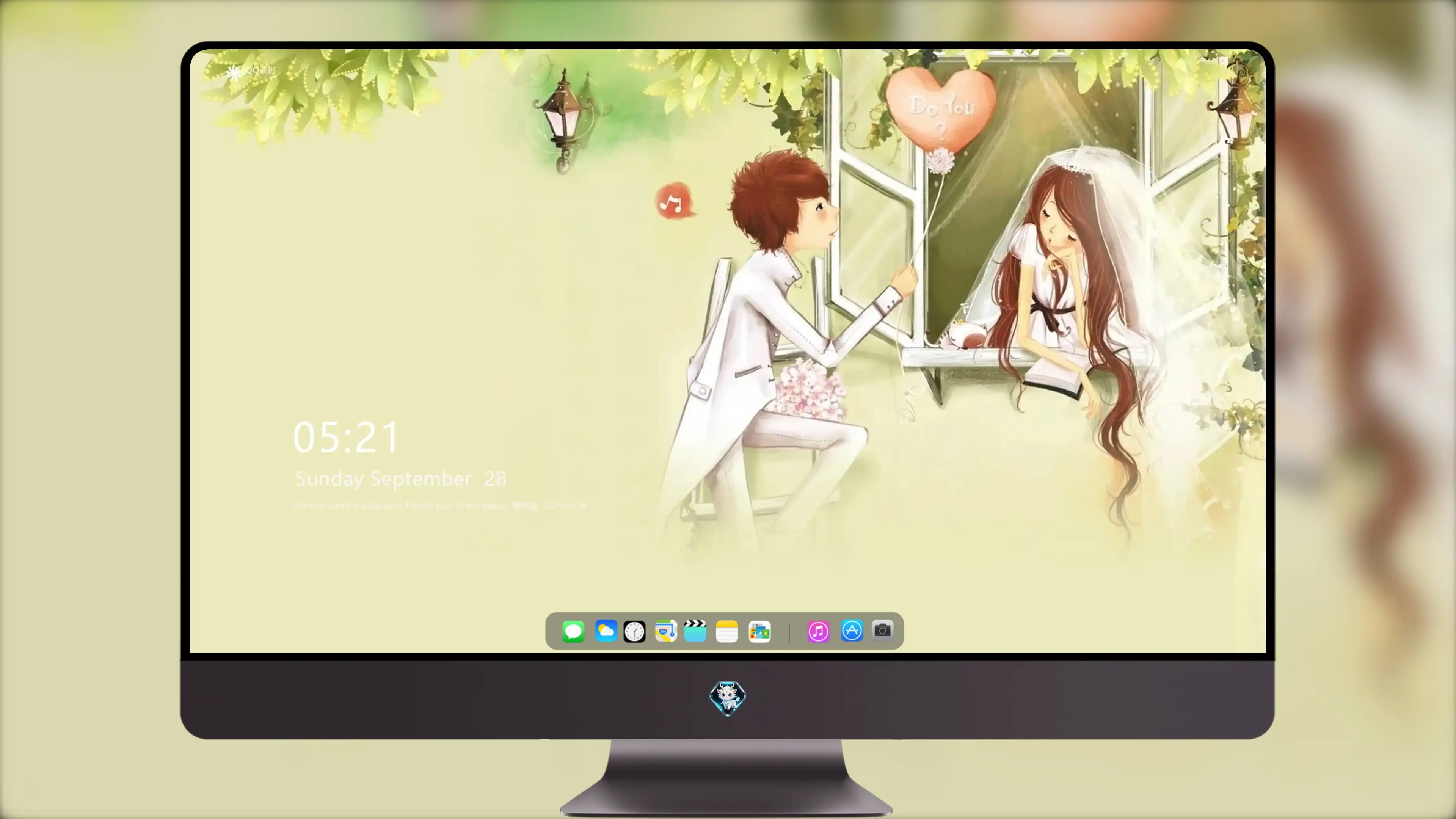Launch the Weather app from the dock

pyautogui.click(x=606, y=631)
